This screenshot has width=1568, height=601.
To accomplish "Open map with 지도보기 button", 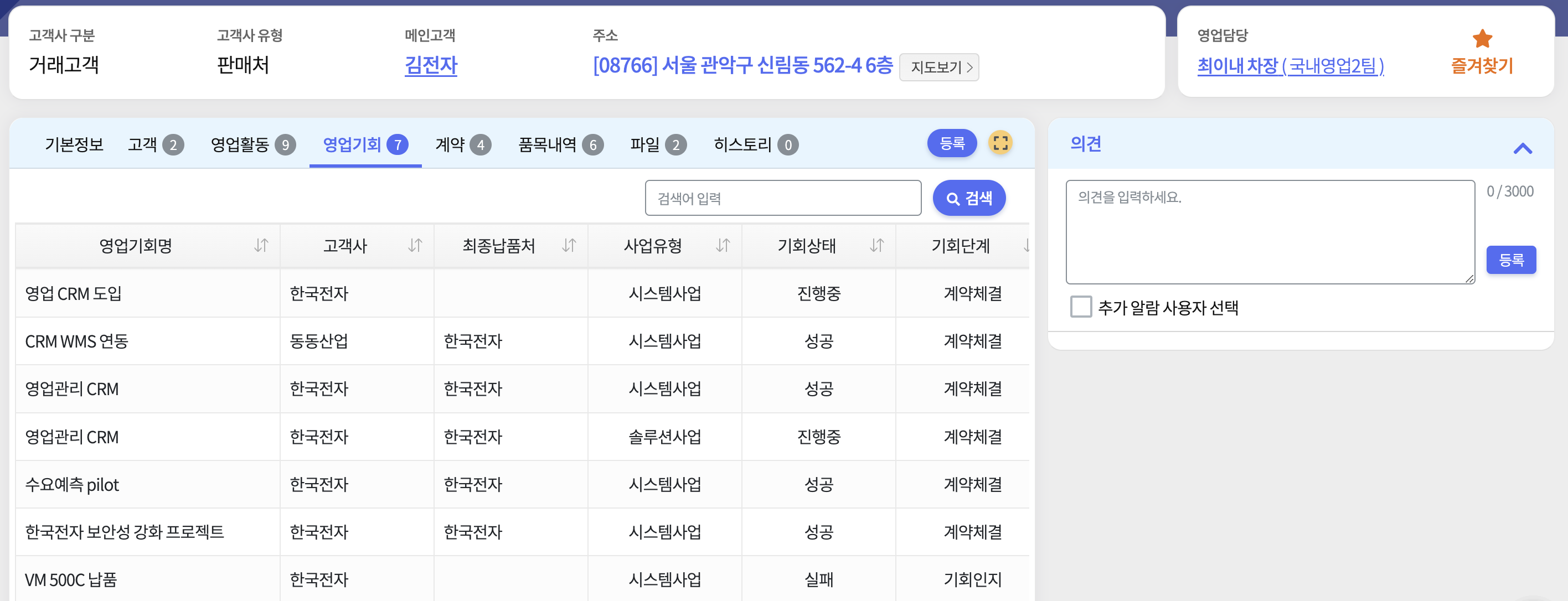I will coord(938,67).
